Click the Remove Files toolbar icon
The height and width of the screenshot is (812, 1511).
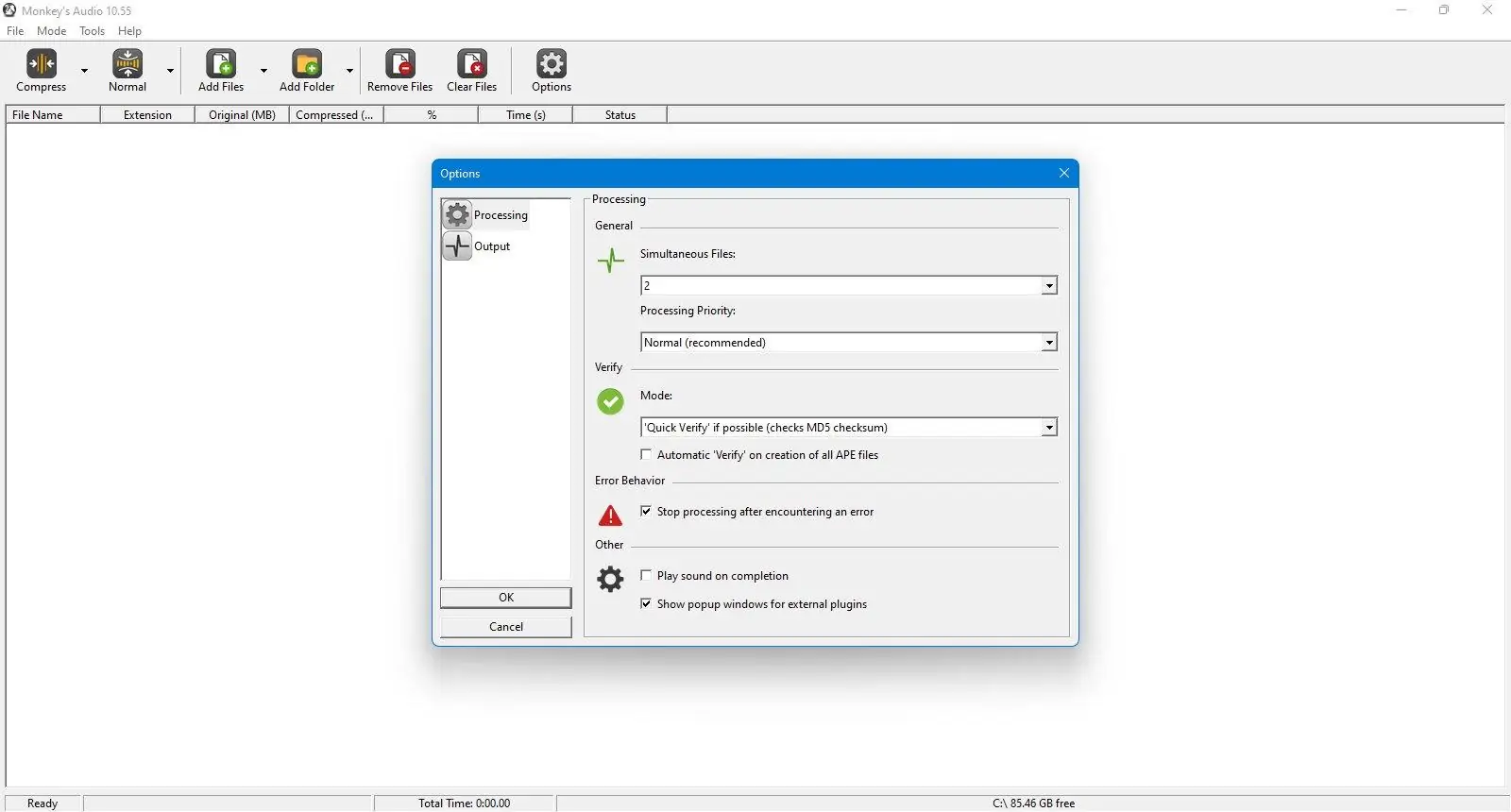(x=400, y=63)
